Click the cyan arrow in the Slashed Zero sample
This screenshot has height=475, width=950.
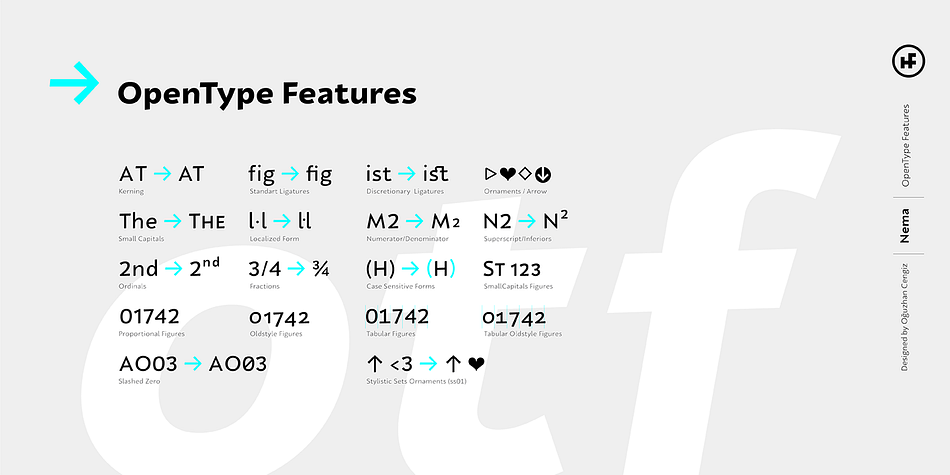point(193,364)
